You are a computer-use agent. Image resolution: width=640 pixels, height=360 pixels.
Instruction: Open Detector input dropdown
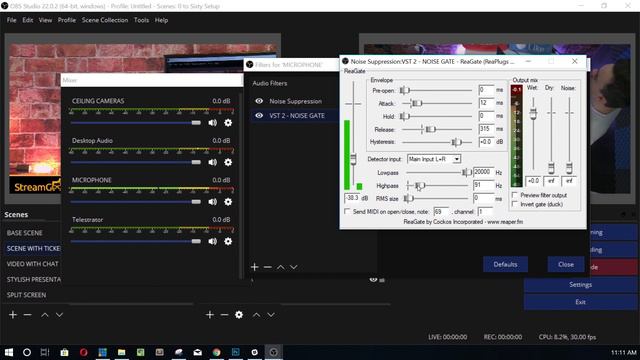pyautogui.click(x=434, y=159)
